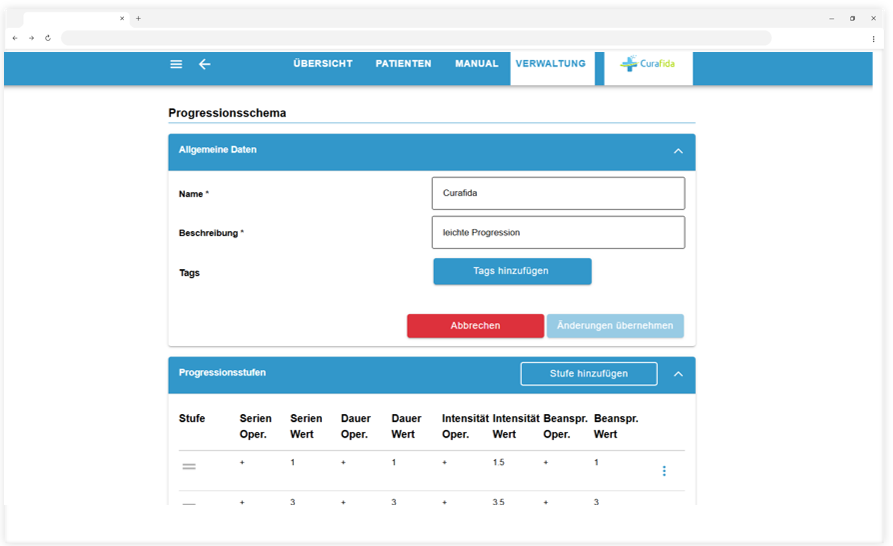Click the browser back arrow
893x546 pixels.
[x=15, y=38]
